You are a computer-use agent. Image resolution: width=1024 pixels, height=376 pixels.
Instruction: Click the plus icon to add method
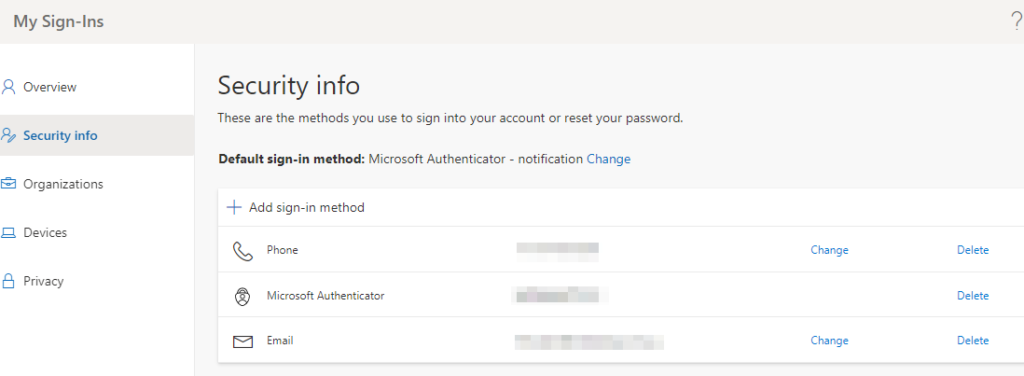234,208
